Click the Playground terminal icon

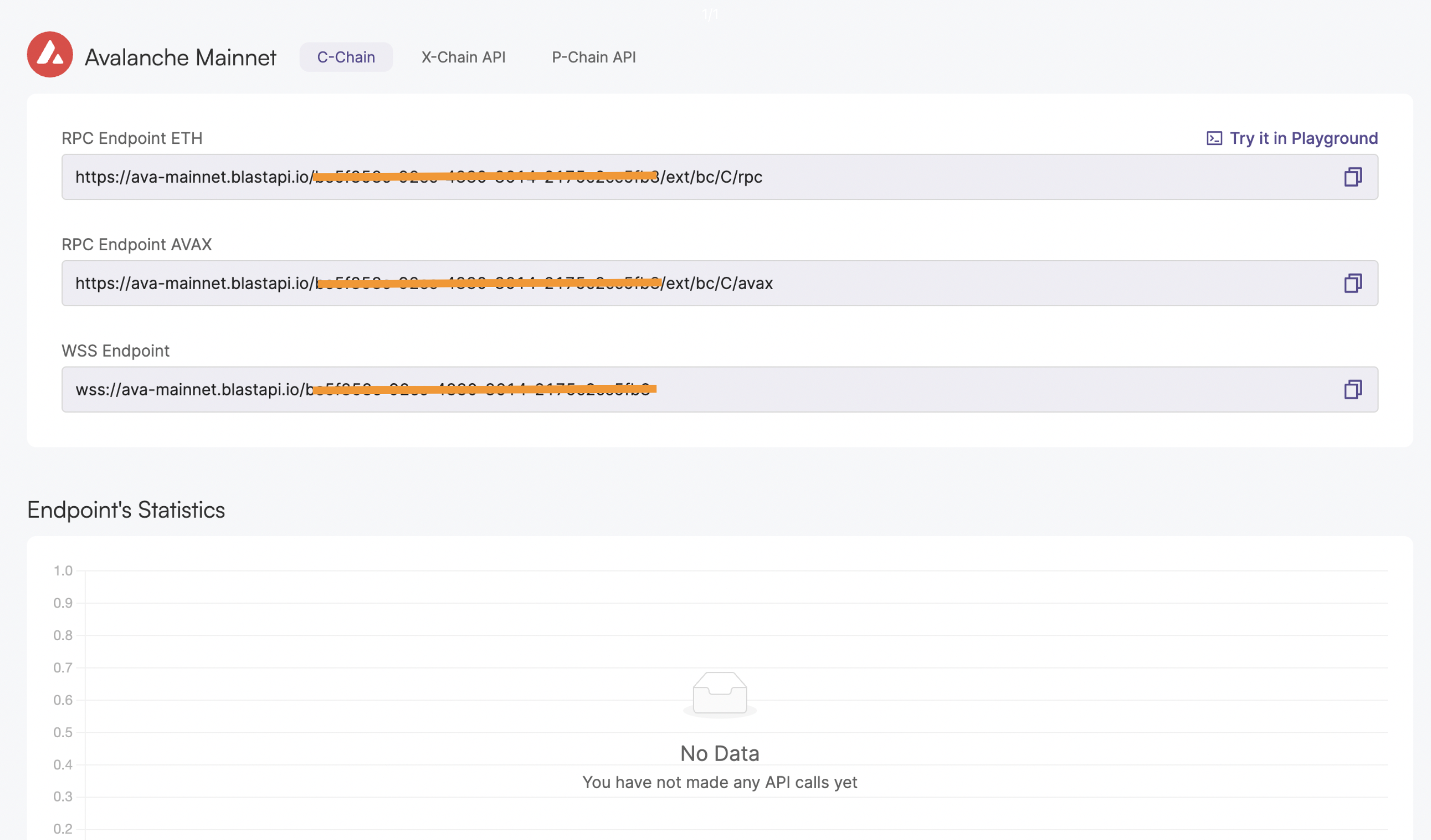coord(1214,139)
